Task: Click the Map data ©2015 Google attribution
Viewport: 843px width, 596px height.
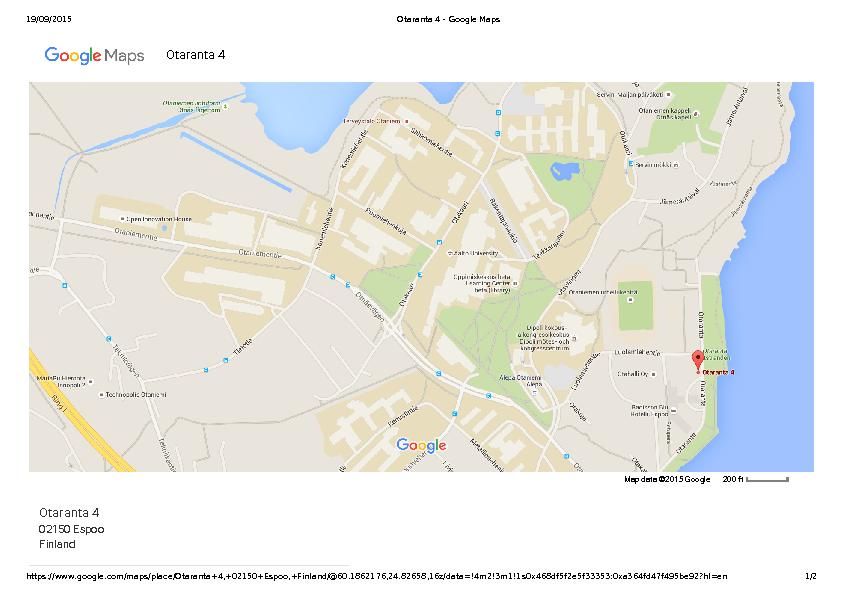Action: [667, 480]
